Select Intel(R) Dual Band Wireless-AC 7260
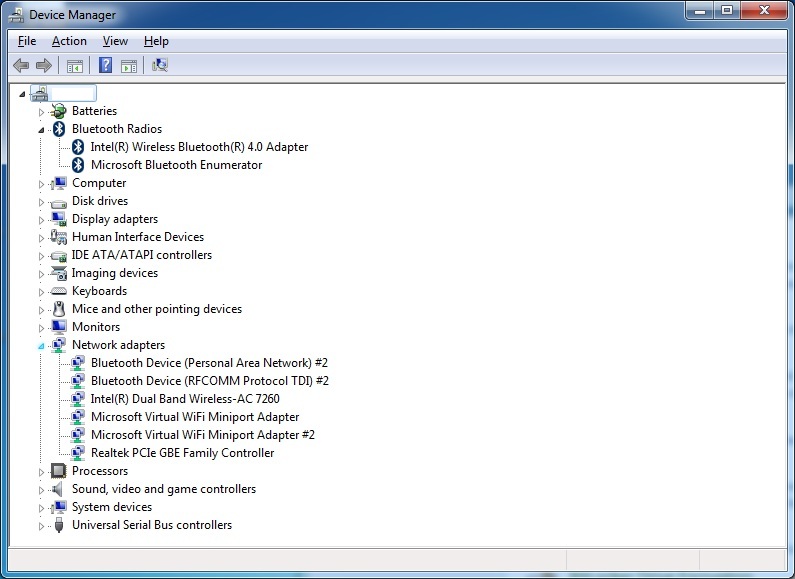The height and width of the screenshot is (579, 795). [x=185, y=399]
